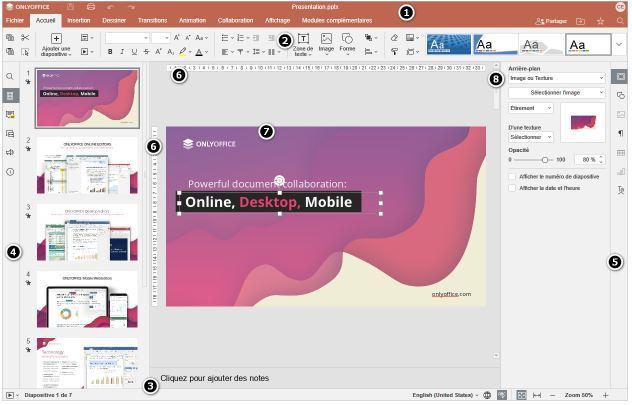Toggle Slide settings icon in right sidebar
The height and width of the screenshot is (405, 632).
pos(621,76)
